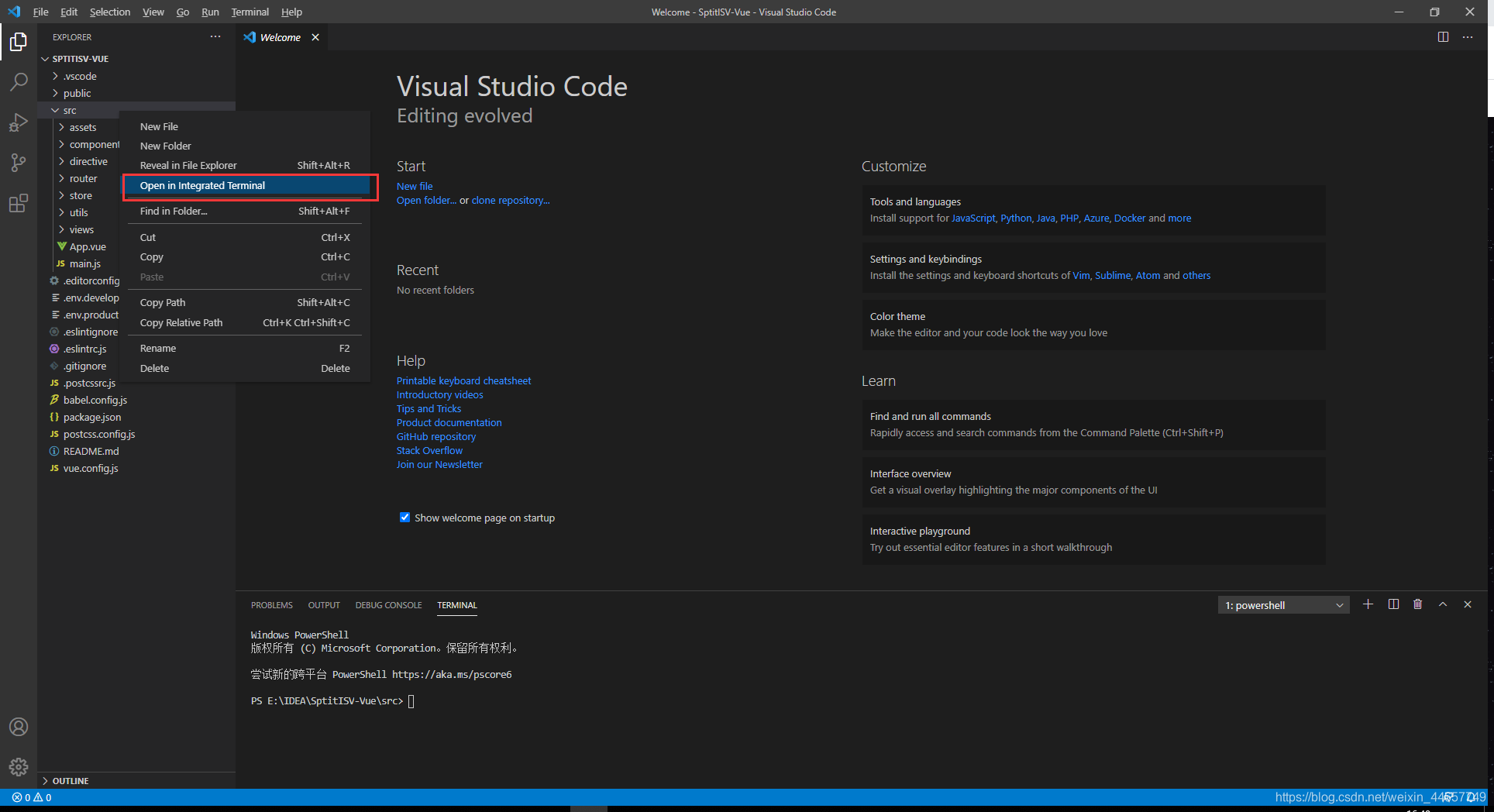This screenshot has height=812, width=1494.
Task: Open Printable keyboard cheatsheet link
Action: (463, 380)
